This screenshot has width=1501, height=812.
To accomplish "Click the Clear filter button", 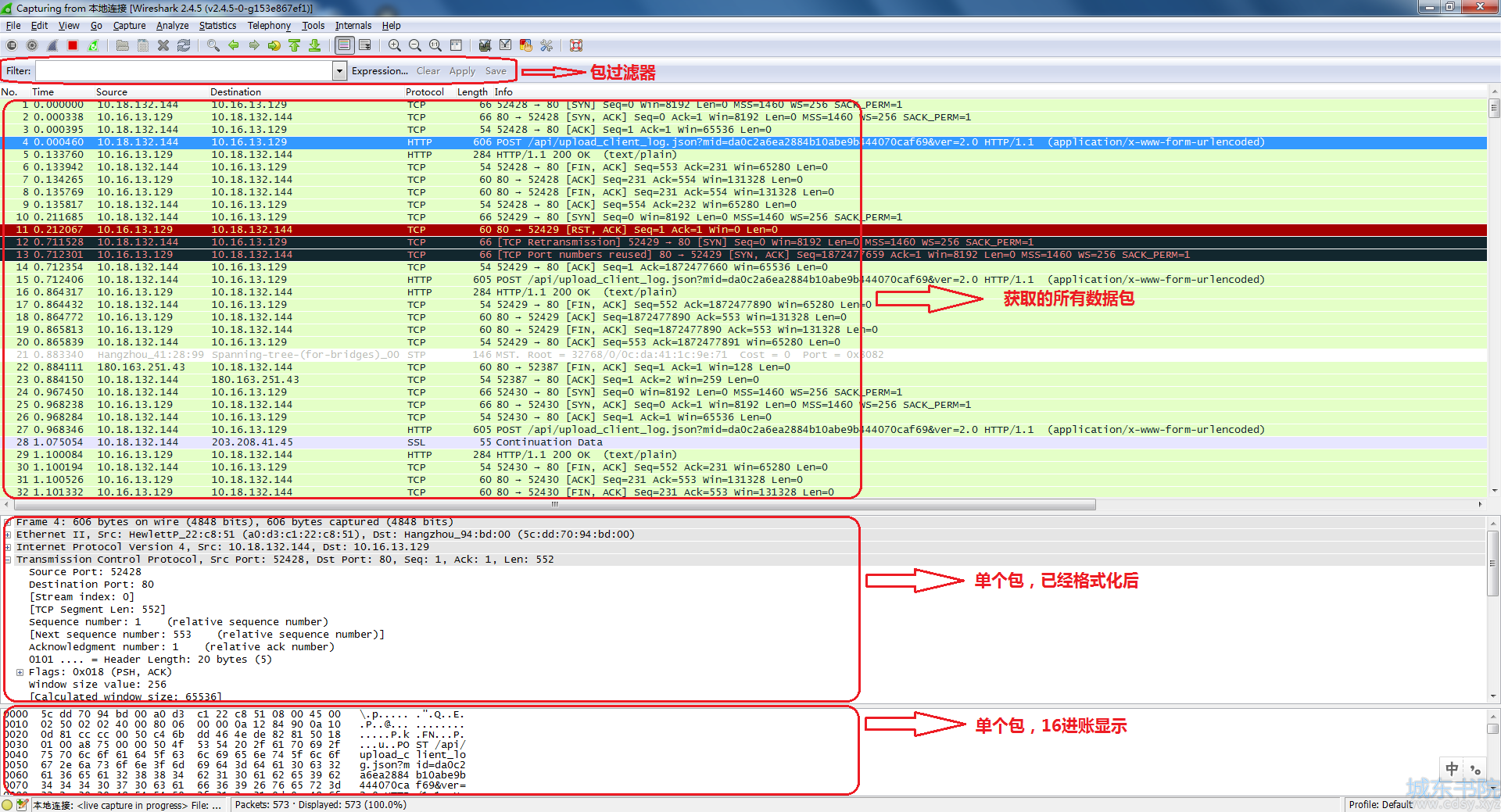I will click(428, 71).
